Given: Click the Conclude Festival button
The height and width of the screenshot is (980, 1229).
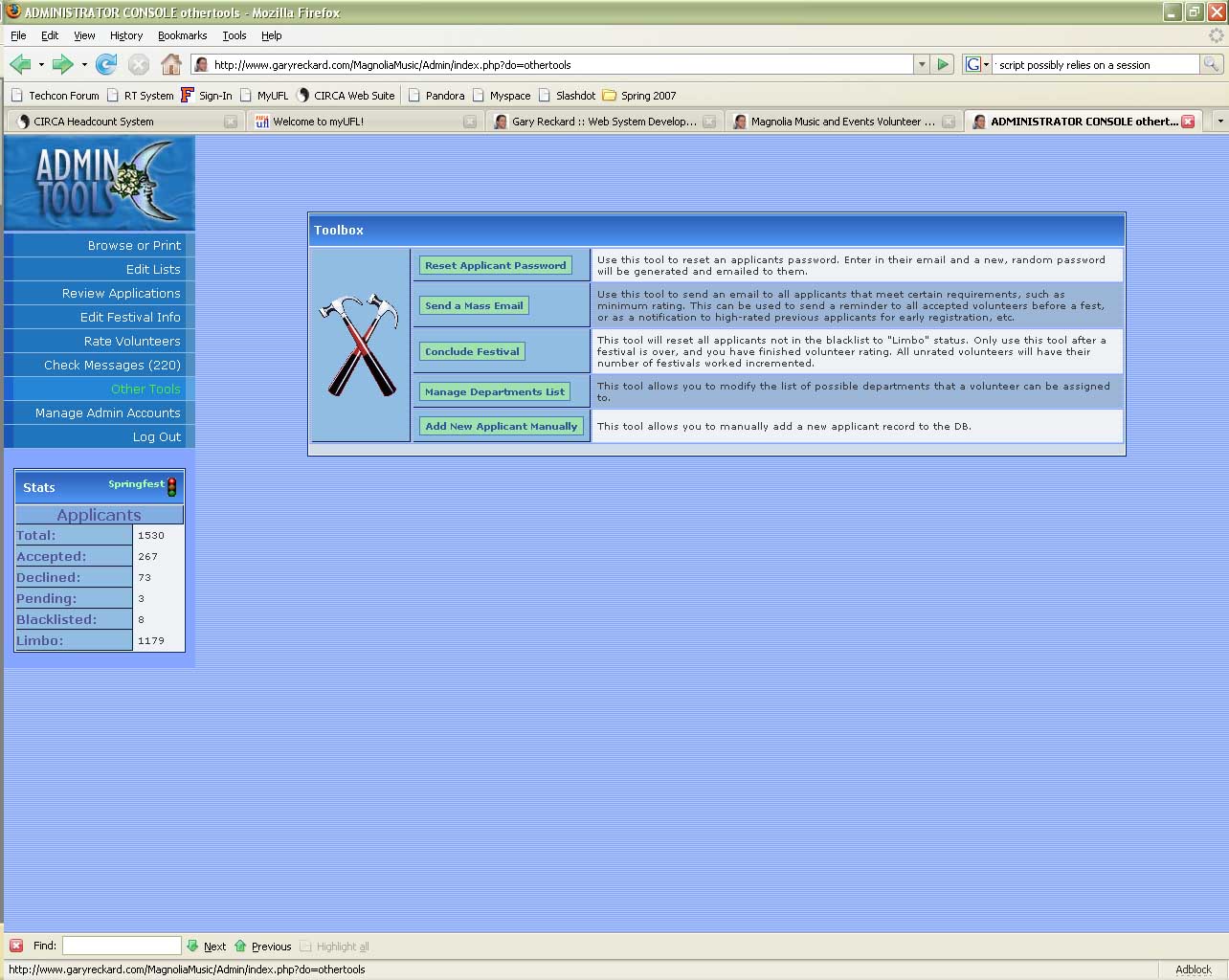Looking at the screenshot, I should [472, 351].
